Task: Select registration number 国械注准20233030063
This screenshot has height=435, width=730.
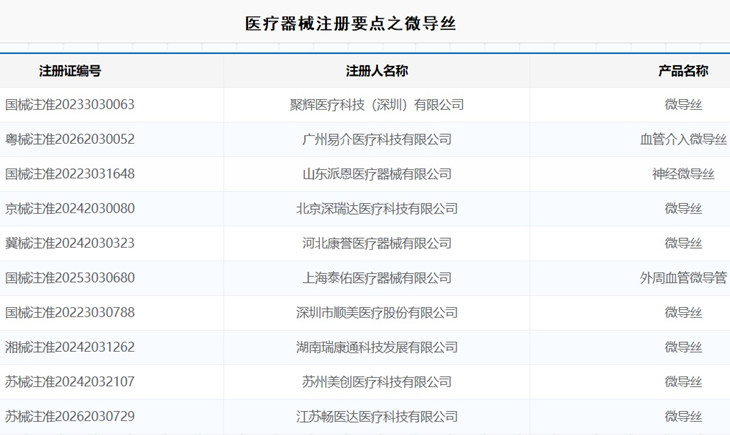Action: pyautogui.click(x=70, y=104)
